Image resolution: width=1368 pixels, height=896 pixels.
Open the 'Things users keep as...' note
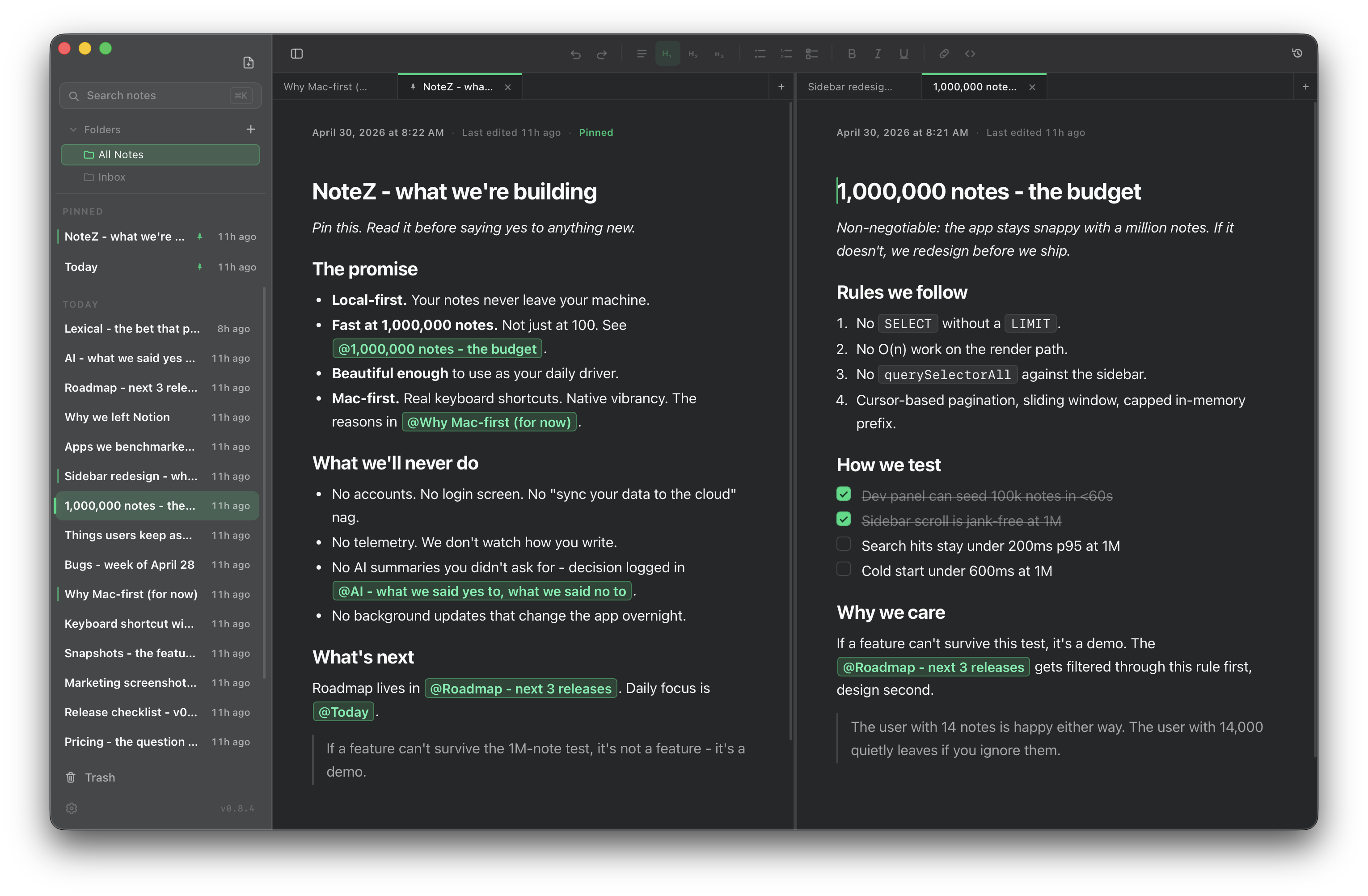coord(157,535)
